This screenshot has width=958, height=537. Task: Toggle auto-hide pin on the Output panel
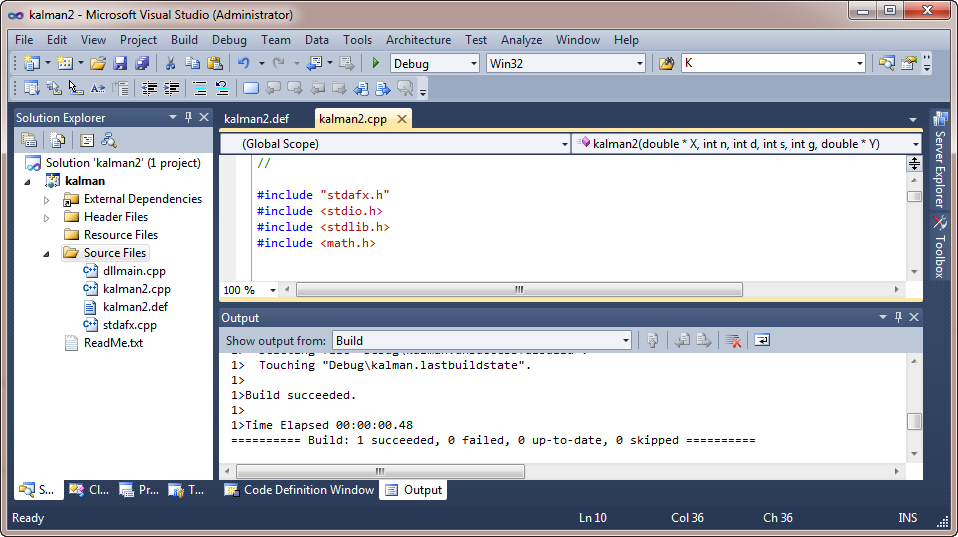point(898,317)
